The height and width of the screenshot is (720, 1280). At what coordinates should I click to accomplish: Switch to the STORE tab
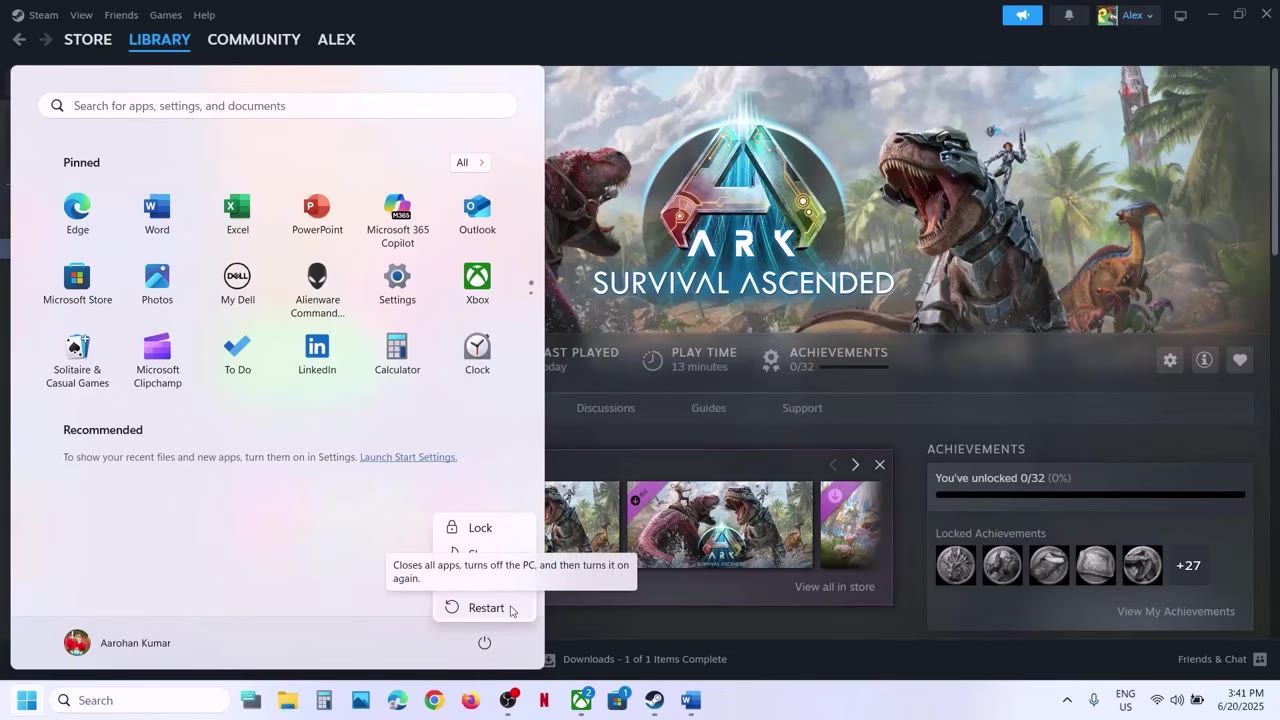pyautogui.click(x=88, y=39)
